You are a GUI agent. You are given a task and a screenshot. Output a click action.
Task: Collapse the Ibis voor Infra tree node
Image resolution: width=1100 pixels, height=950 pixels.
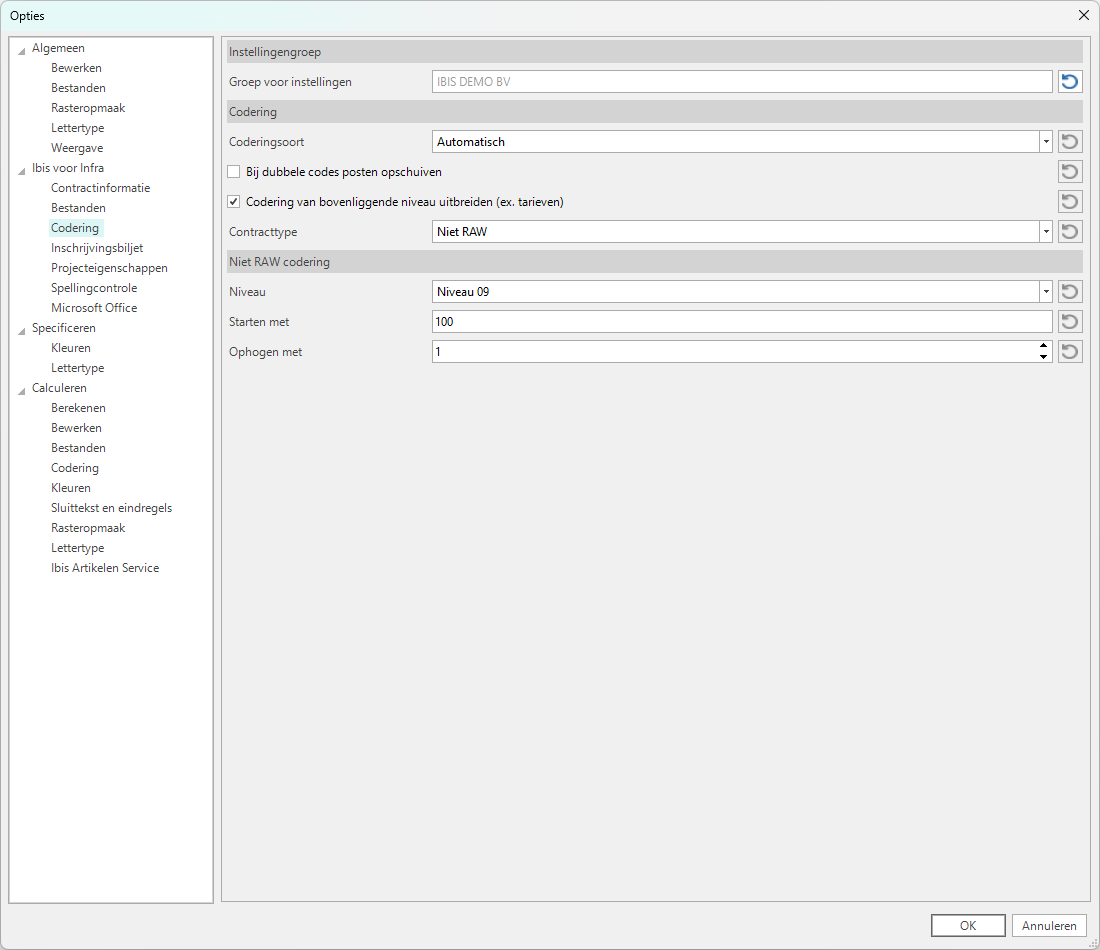(22, 169)
